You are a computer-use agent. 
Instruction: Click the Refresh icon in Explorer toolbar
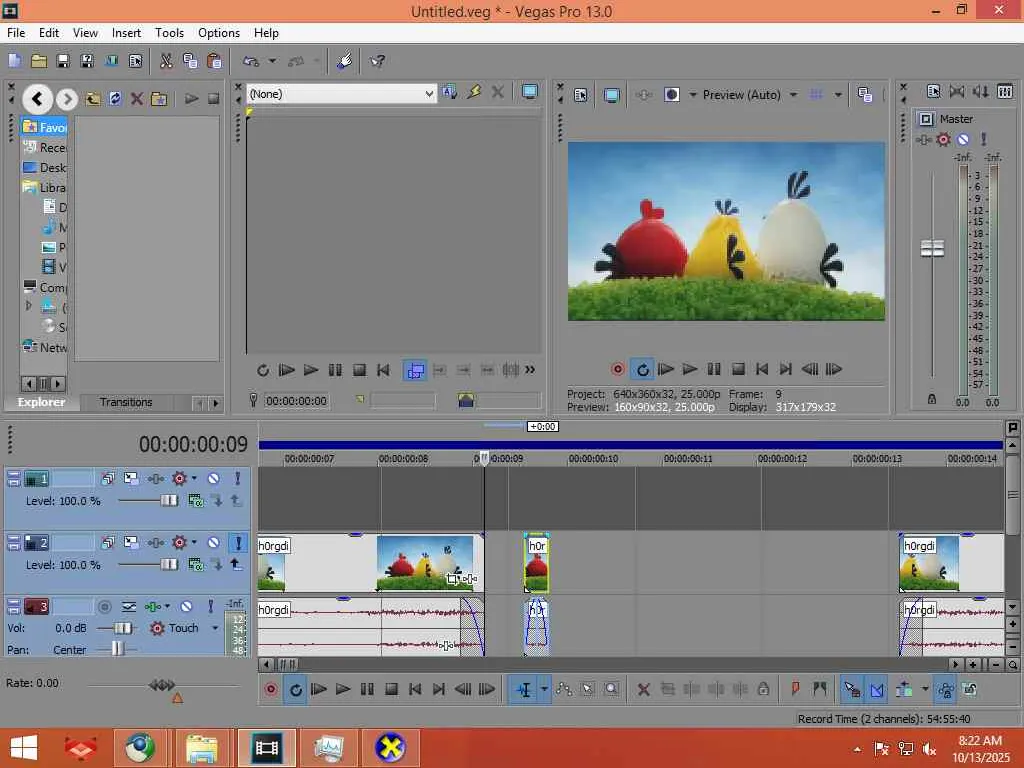point(115,99)
